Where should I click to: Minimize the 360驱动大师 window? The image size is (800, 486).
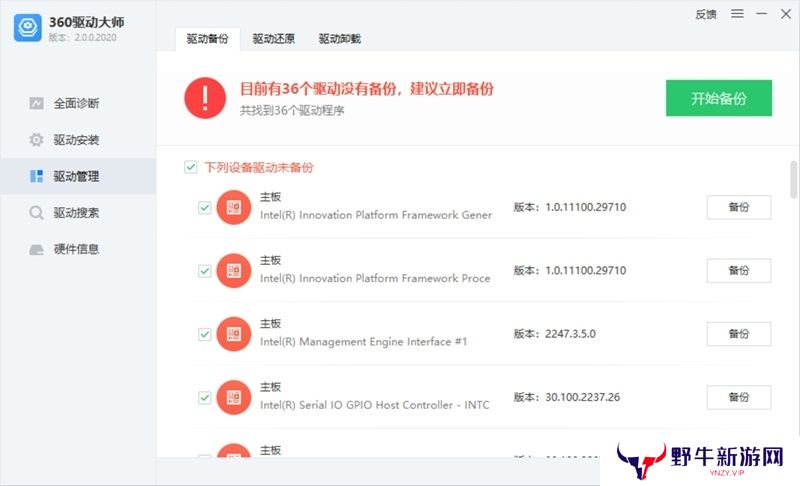tap(762, 14)
